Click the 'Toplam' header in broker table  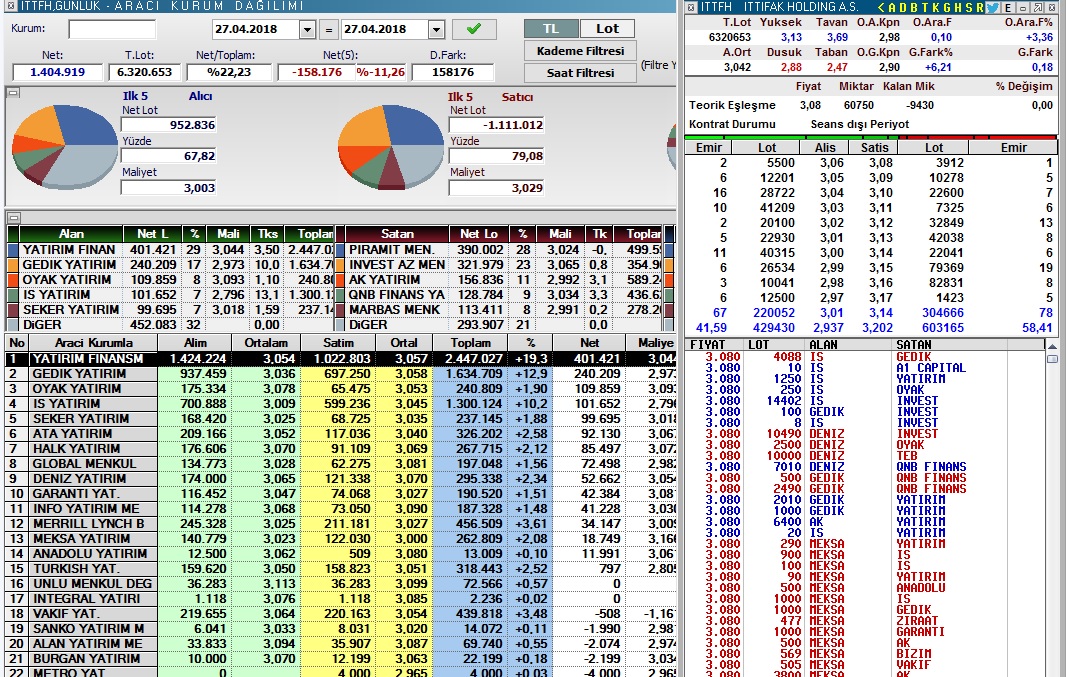point(470,343)
